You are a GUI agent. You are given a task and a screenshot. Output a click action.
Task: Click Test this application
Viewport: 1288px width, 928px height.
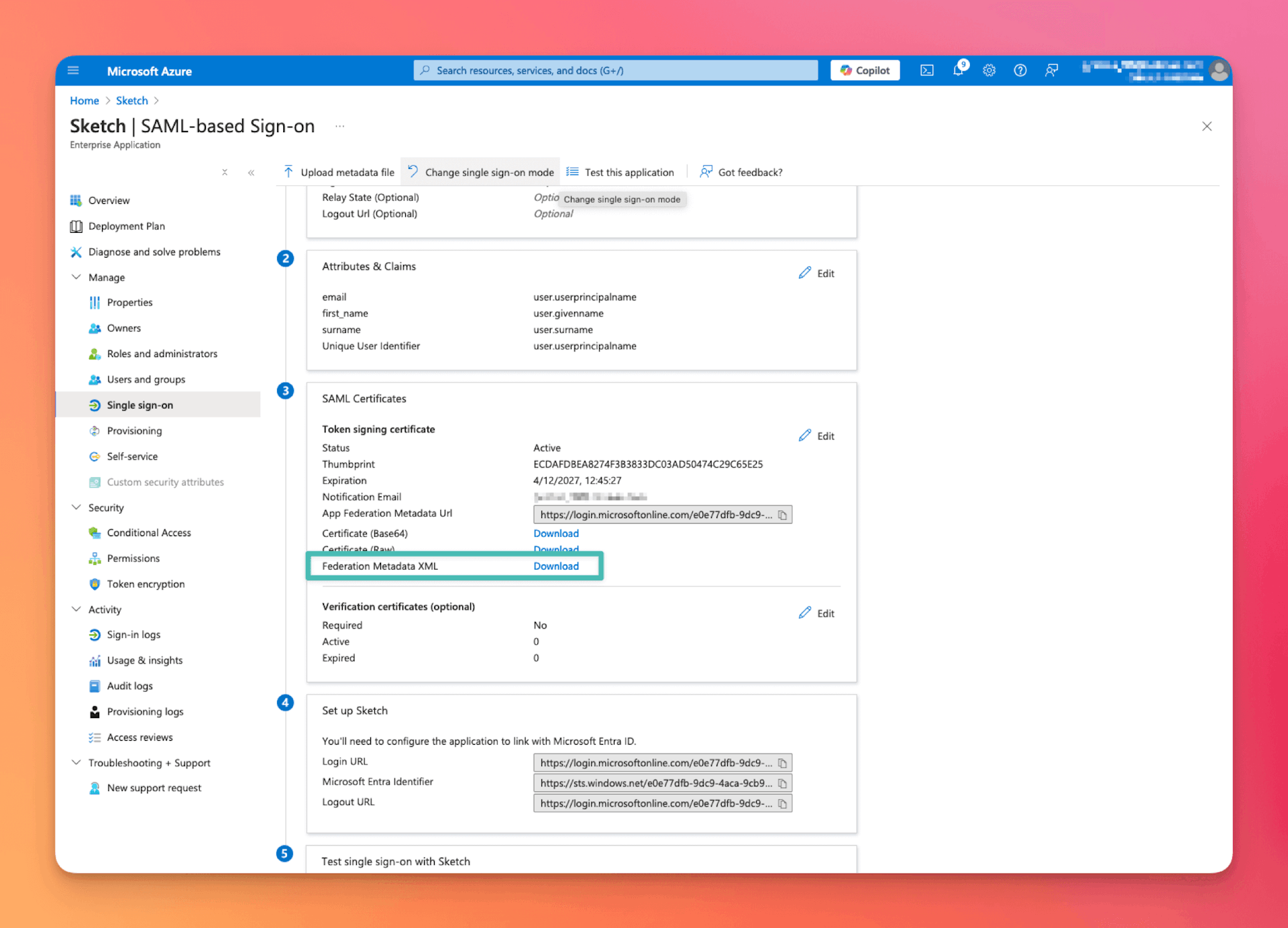pyautogui.click(x=620, y=172)
